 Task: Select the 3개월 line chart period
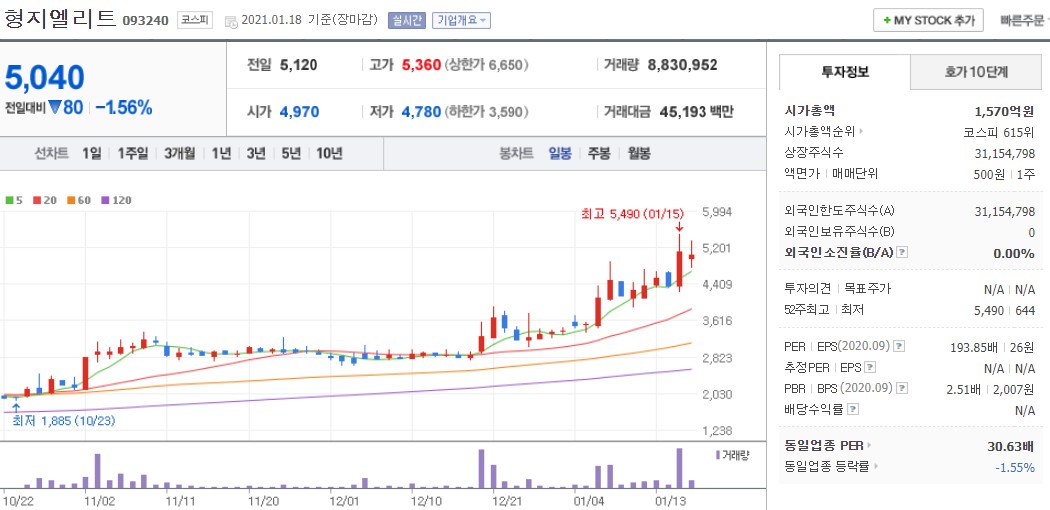tap(179, 153)
